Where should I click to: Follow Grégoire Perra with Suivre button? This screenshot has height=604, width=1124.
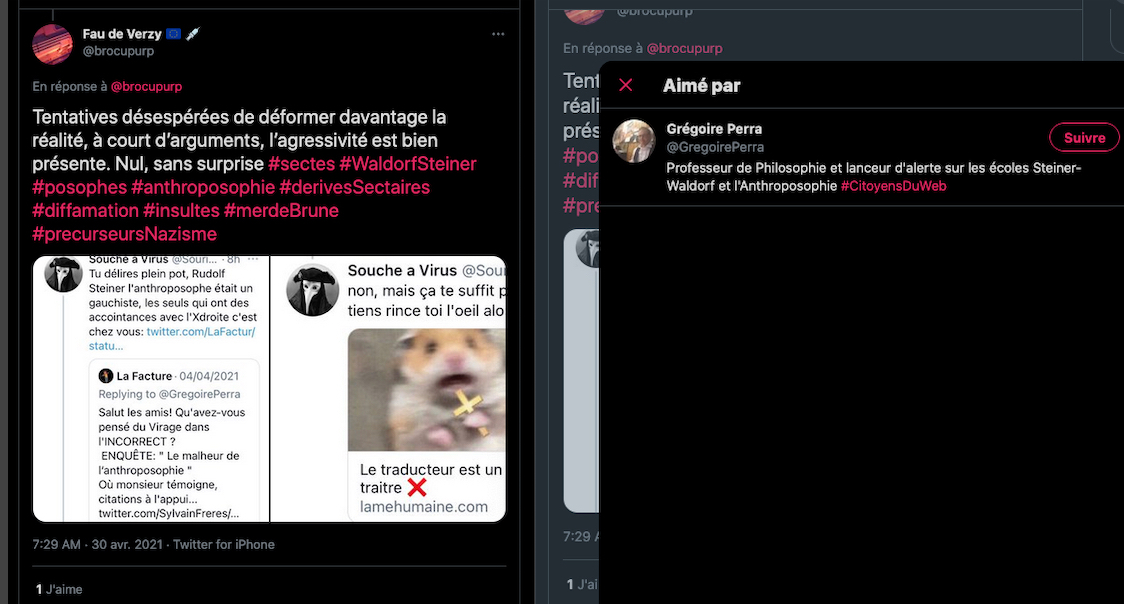1084,138
